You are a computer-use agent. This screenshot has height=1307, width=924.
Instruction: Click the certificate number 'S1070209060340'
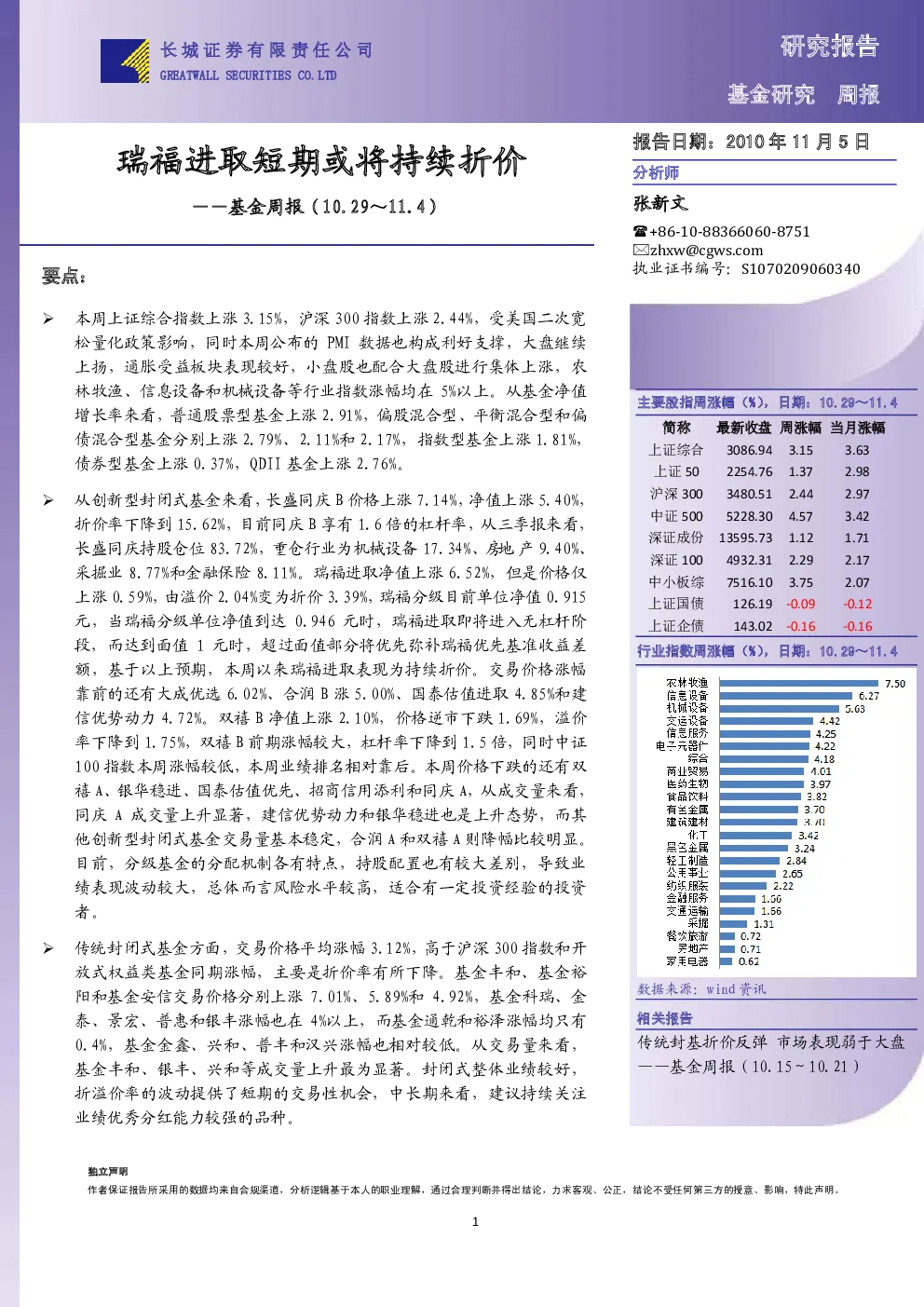coord(801,269)
